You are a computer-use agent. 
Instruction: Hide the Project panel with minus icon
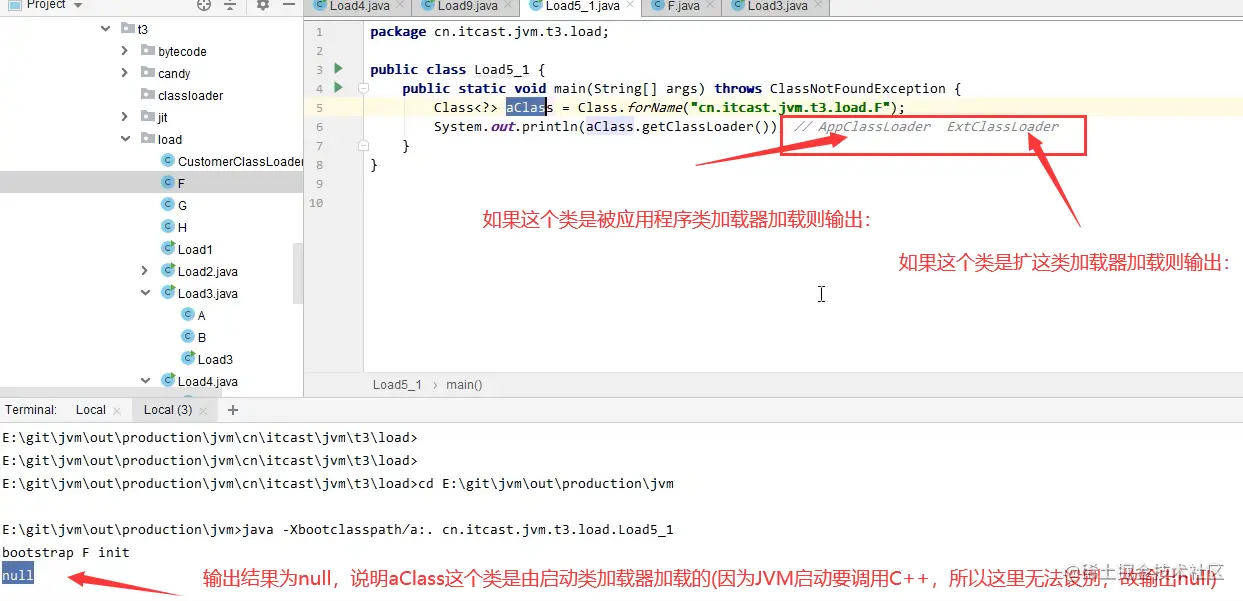pyautogui.click(x=289, y=5)
